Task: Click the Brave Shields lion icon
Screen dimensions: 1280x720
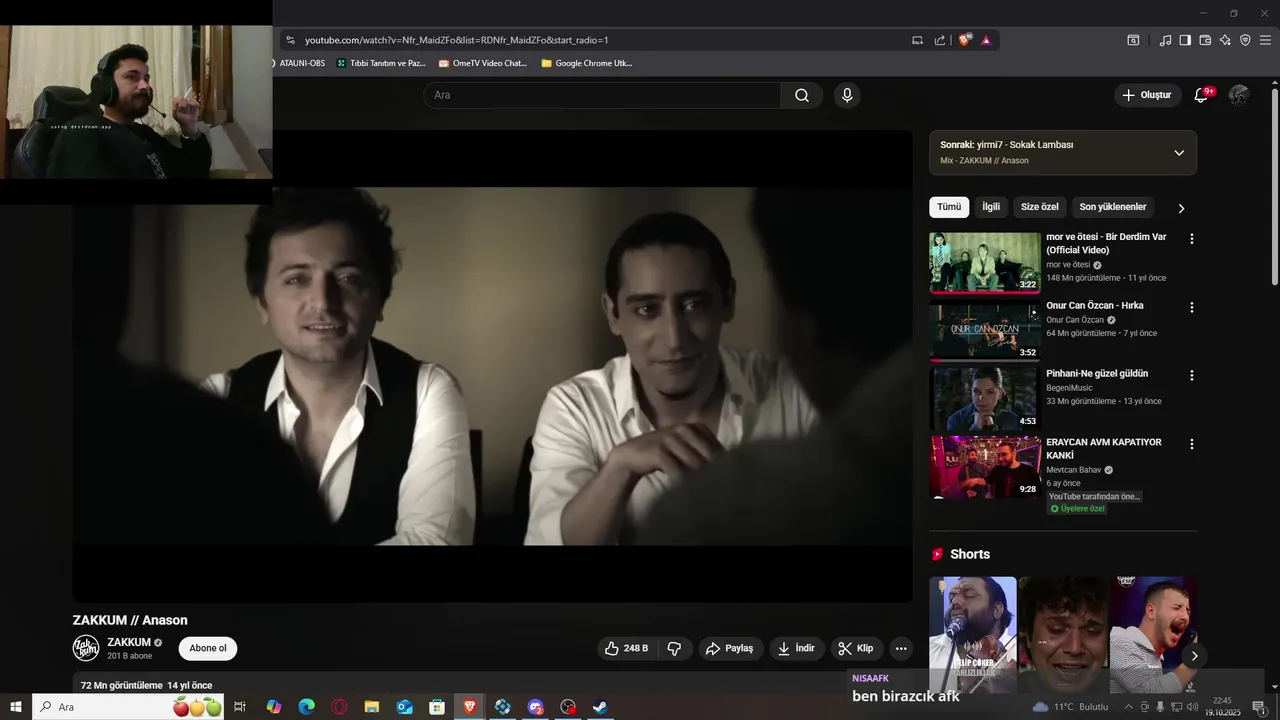Action: tap(965, 40)
